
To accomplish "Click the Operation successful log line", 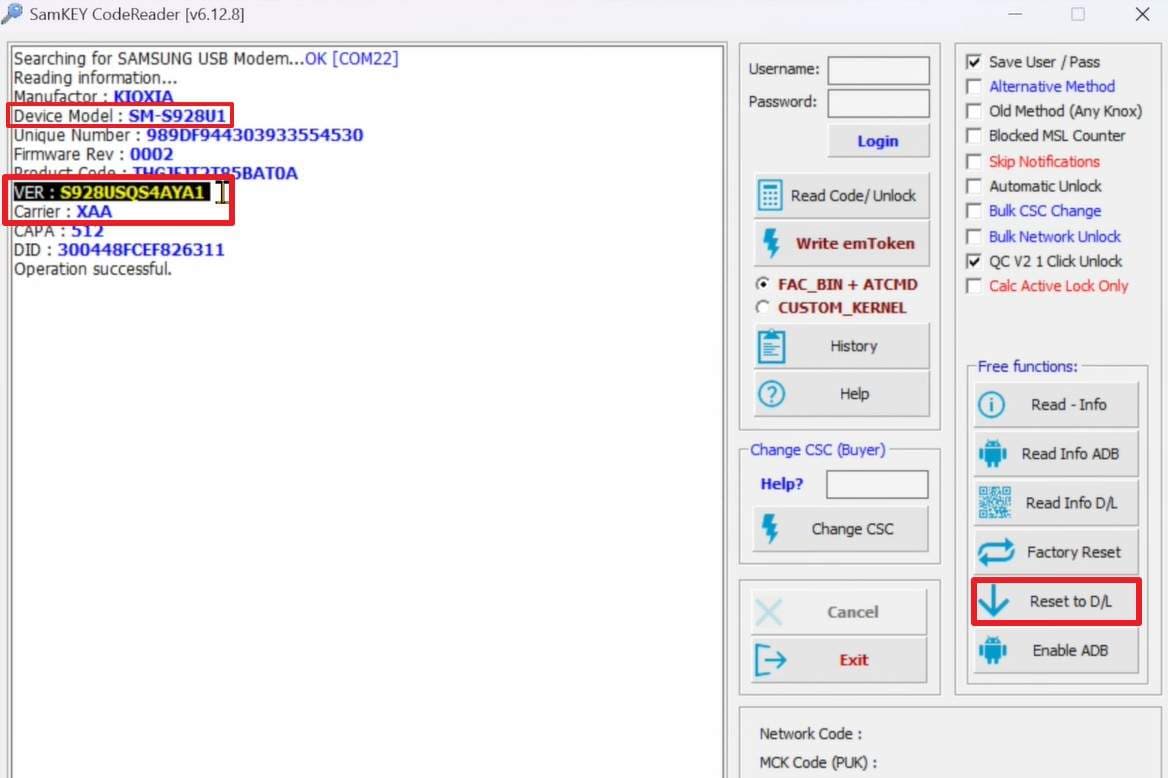I will (92, 269).
